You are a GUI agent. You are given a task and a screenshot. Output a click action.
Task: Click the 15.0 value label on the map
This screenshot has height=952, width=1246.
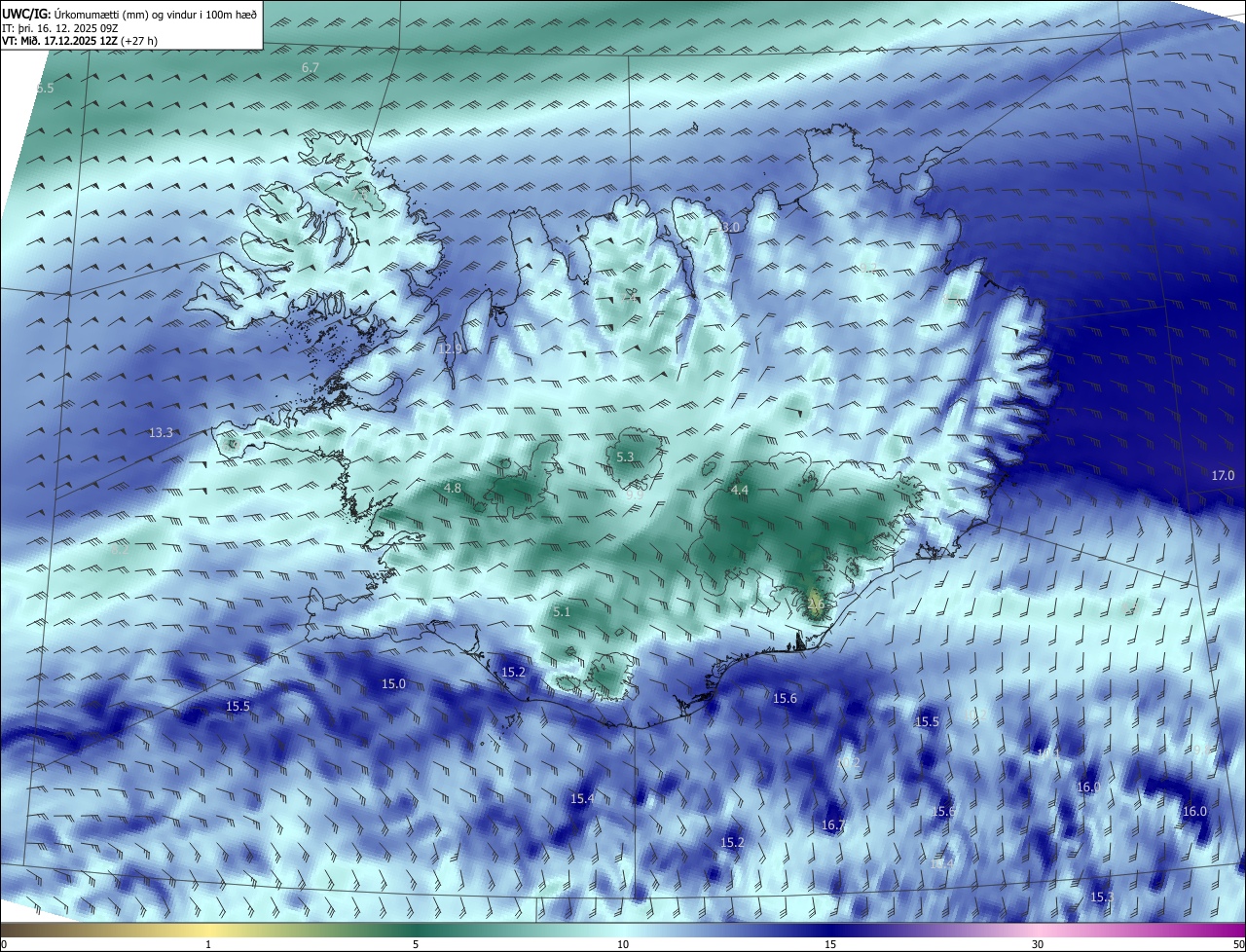click(x=393, y=684)
